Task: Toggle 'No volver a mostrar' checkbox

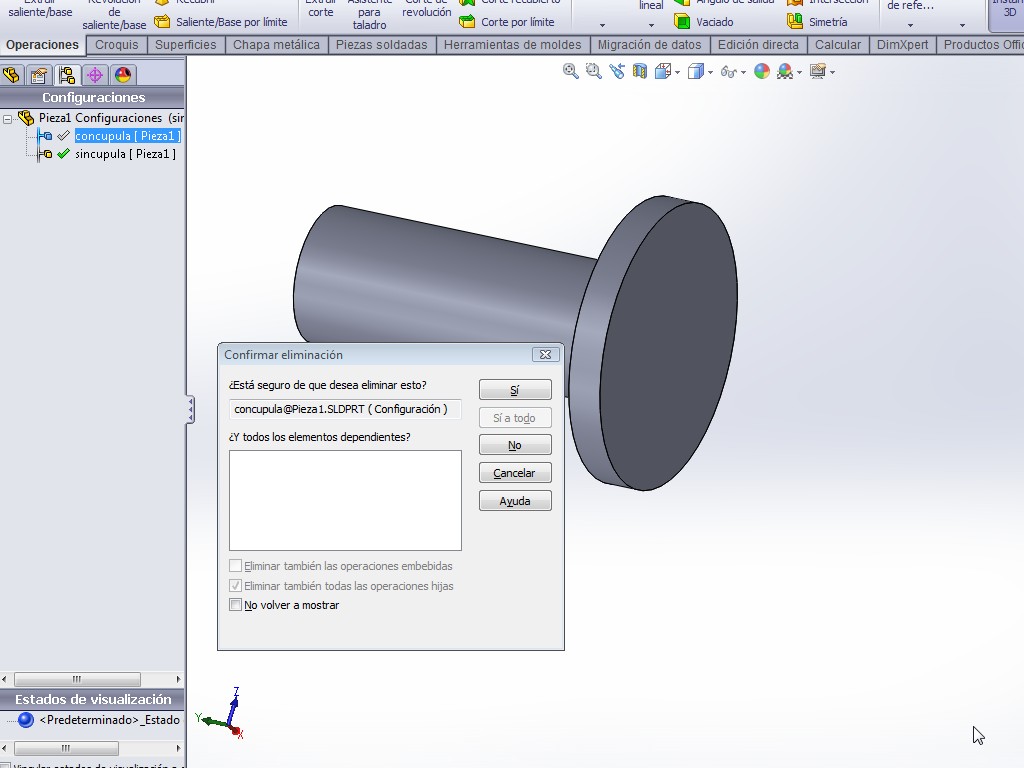Action: [236, 605]
